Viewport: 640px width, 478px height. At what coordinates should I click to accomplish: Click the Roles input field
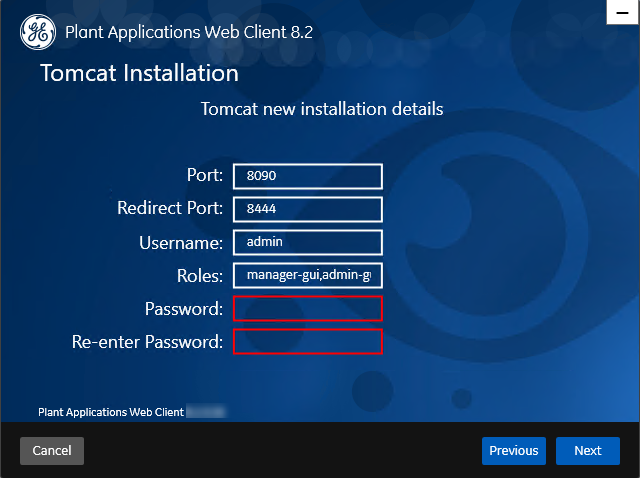(308, 276)
